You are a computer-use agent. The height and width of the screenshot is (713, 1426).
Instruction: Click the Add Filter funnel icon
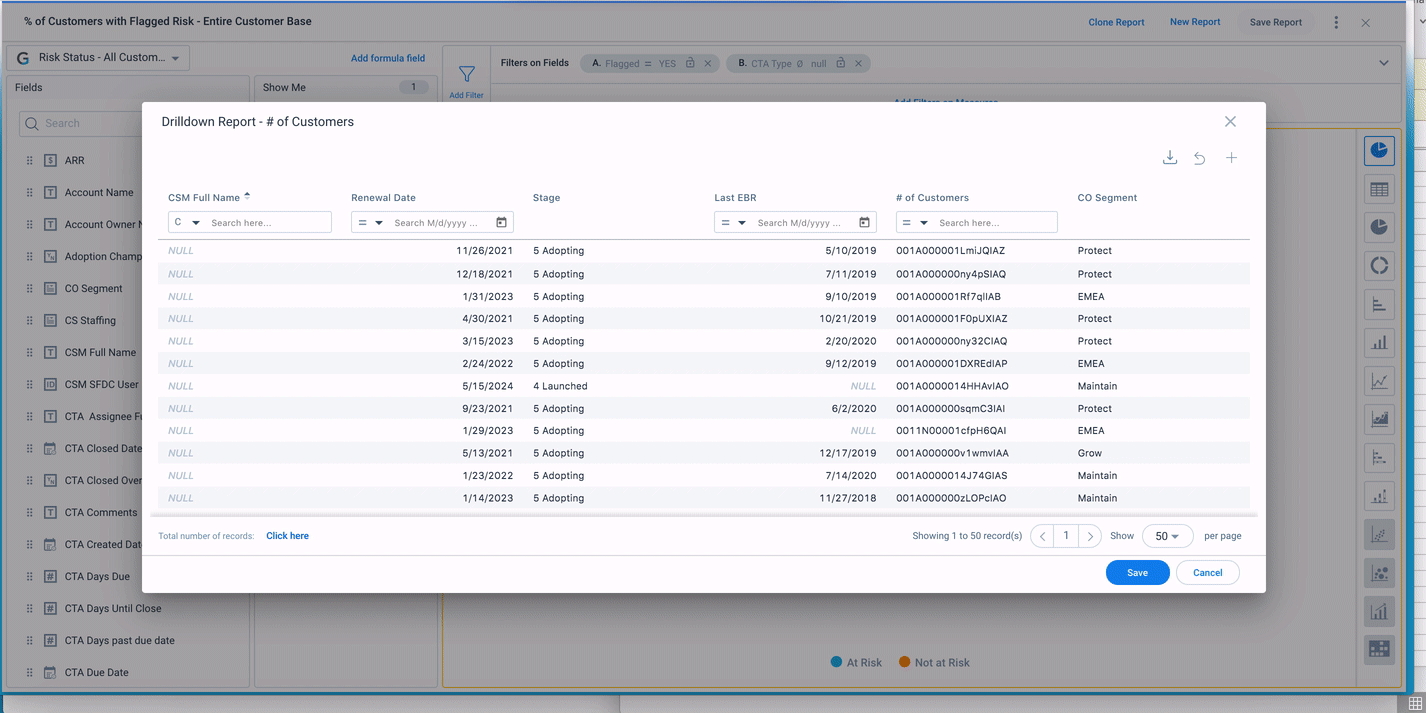[x=466, y=75]
